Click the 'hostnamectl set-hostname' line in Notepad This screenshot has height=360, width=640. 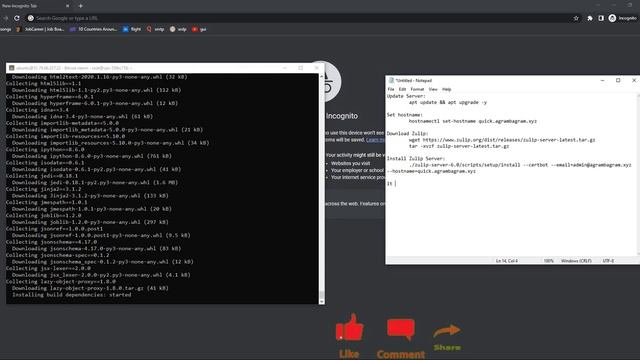473,121
